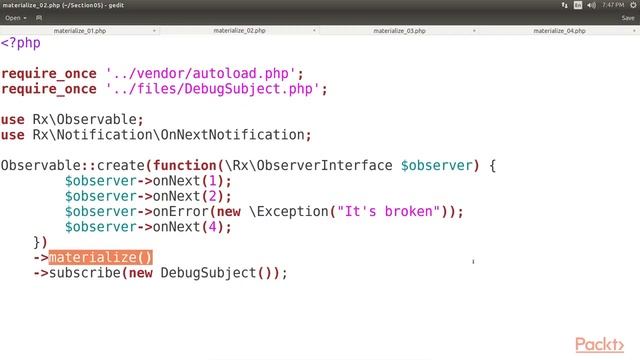Click the new document icon beside Open
The height and width of the screenshot is (360, 640).
[39, 18]
